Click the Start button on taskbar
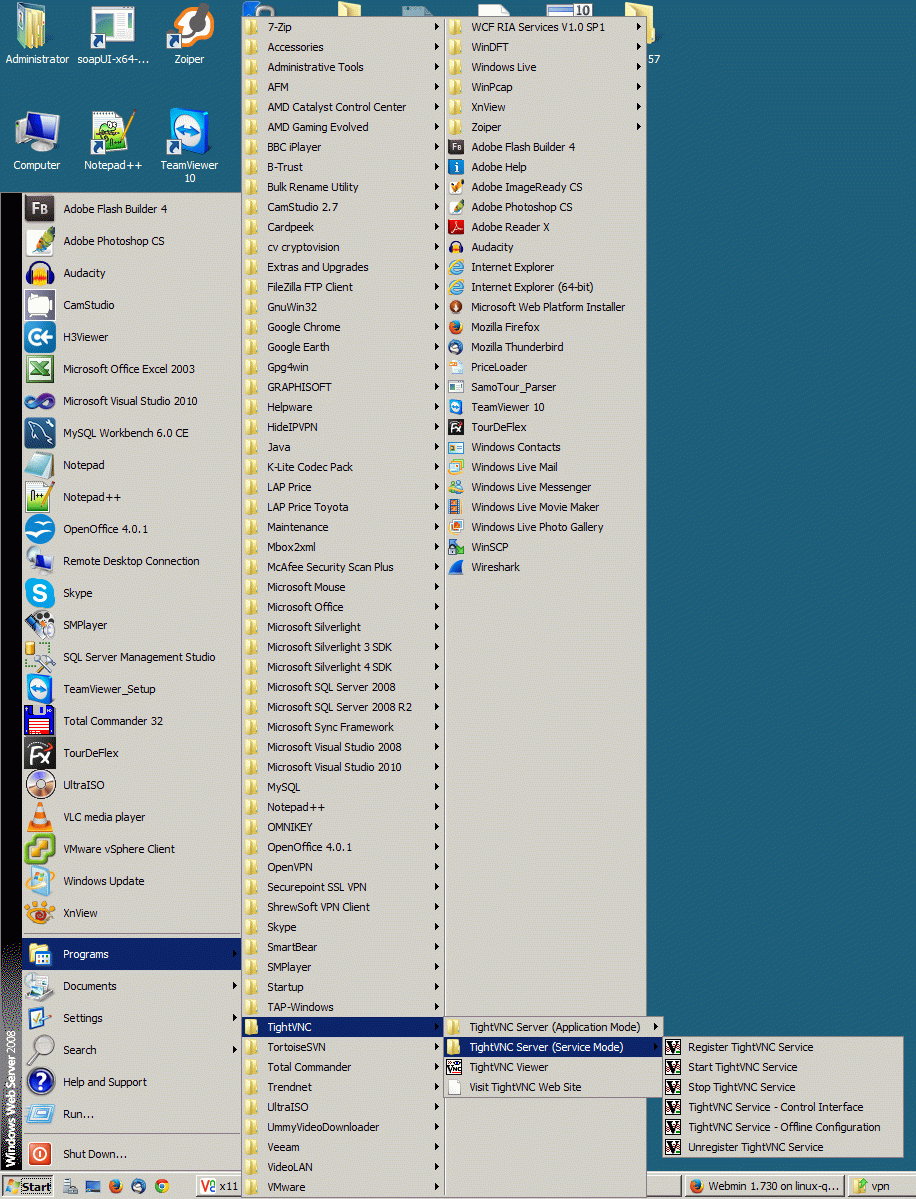This screenshot has width=916, height=1199. tap(28, 1187)
